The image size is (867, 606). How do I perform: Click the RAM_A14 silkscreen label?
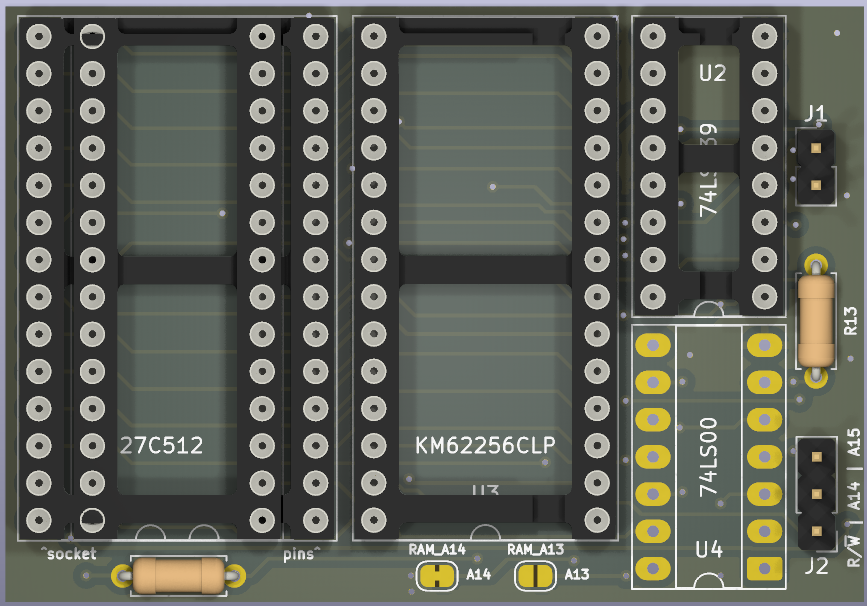(x=437, y=550)
